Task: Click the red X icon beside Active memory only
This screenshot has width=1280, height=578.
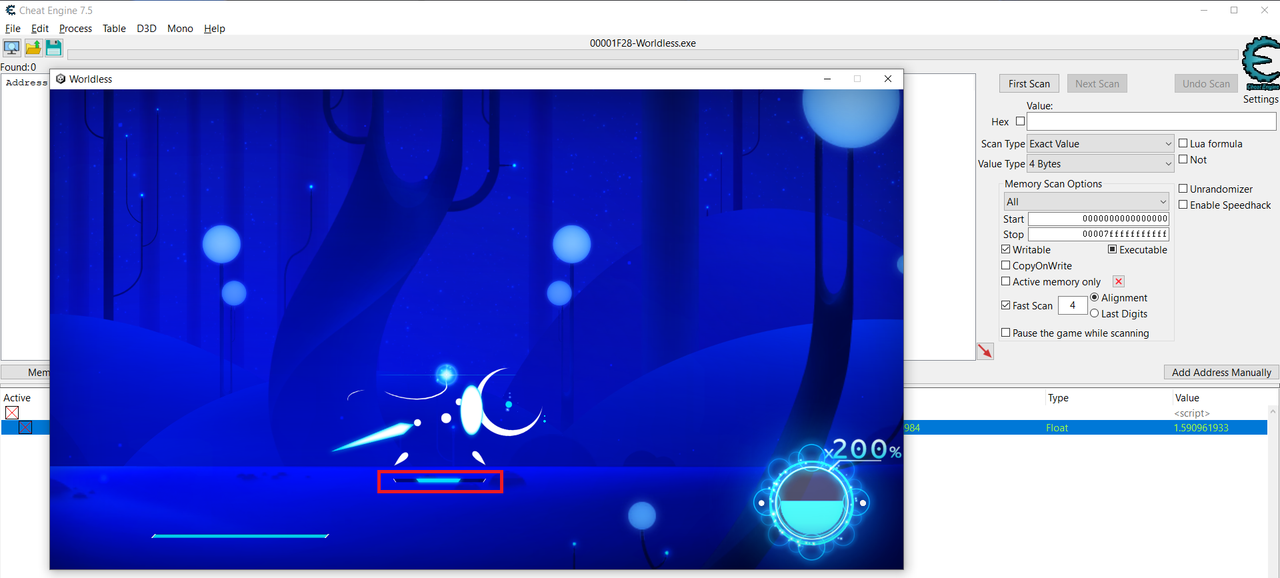Action: coord(1119,282)
